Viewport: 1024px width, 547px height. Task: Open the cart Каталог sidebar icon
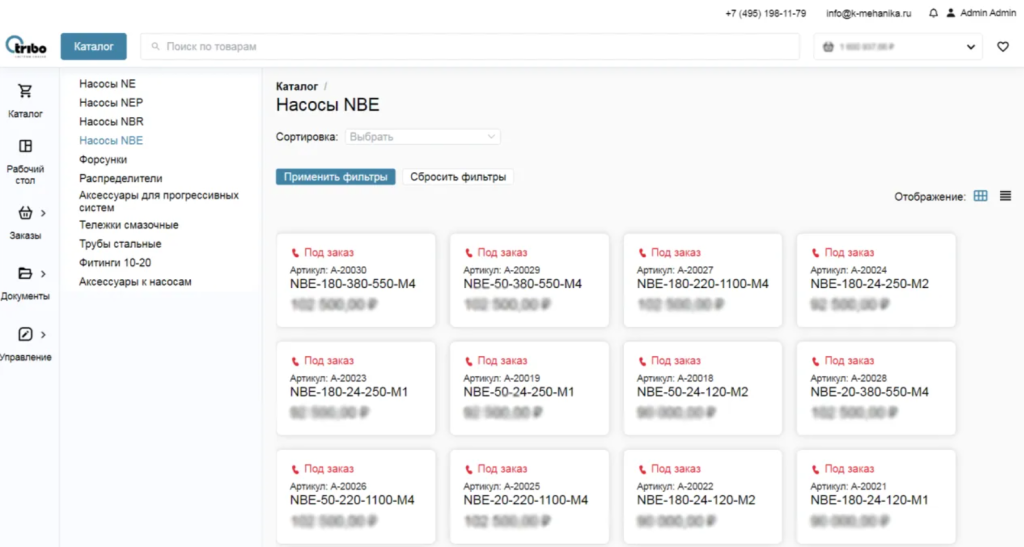coord(26,91)
